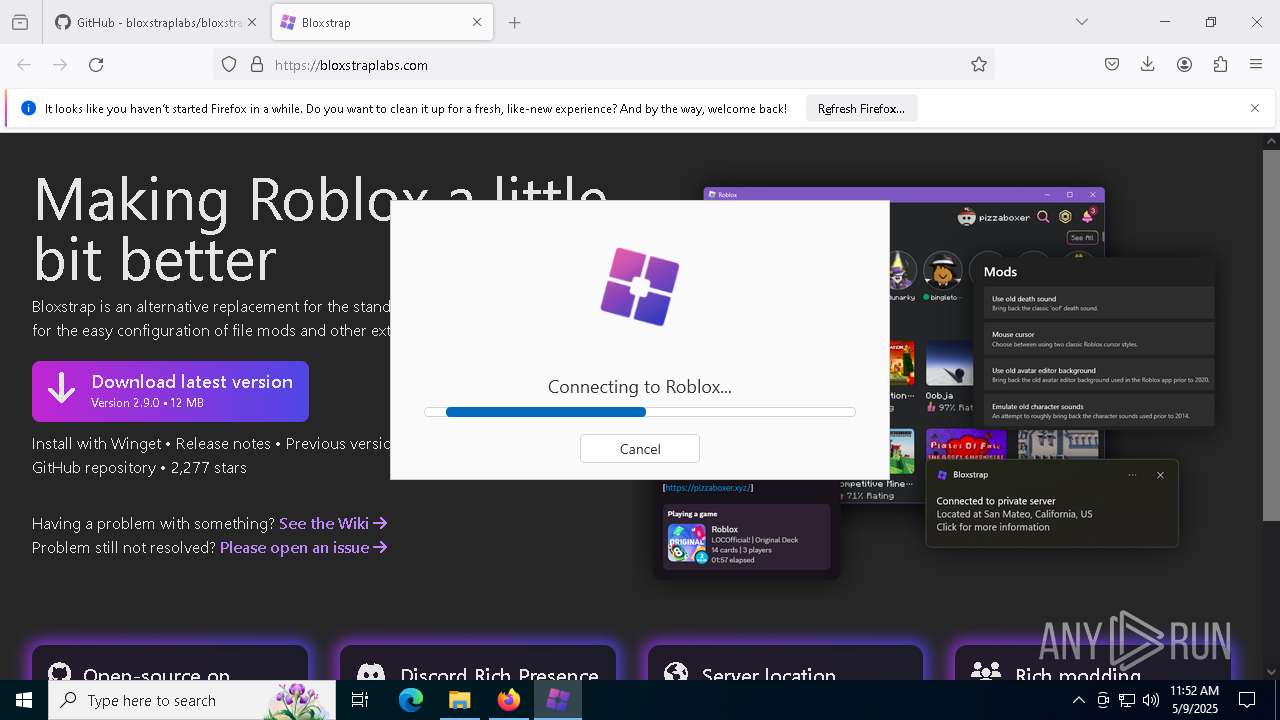1280x720 pixels.
Task: Click the taskbar search box
Action: (x=192, y=700)
